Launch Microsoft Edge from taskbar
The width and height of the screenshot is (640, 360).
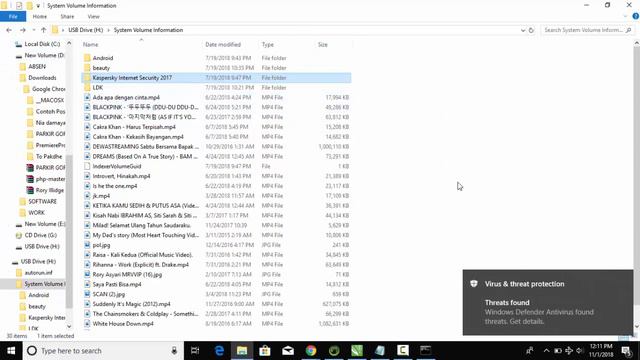(219, 351)
